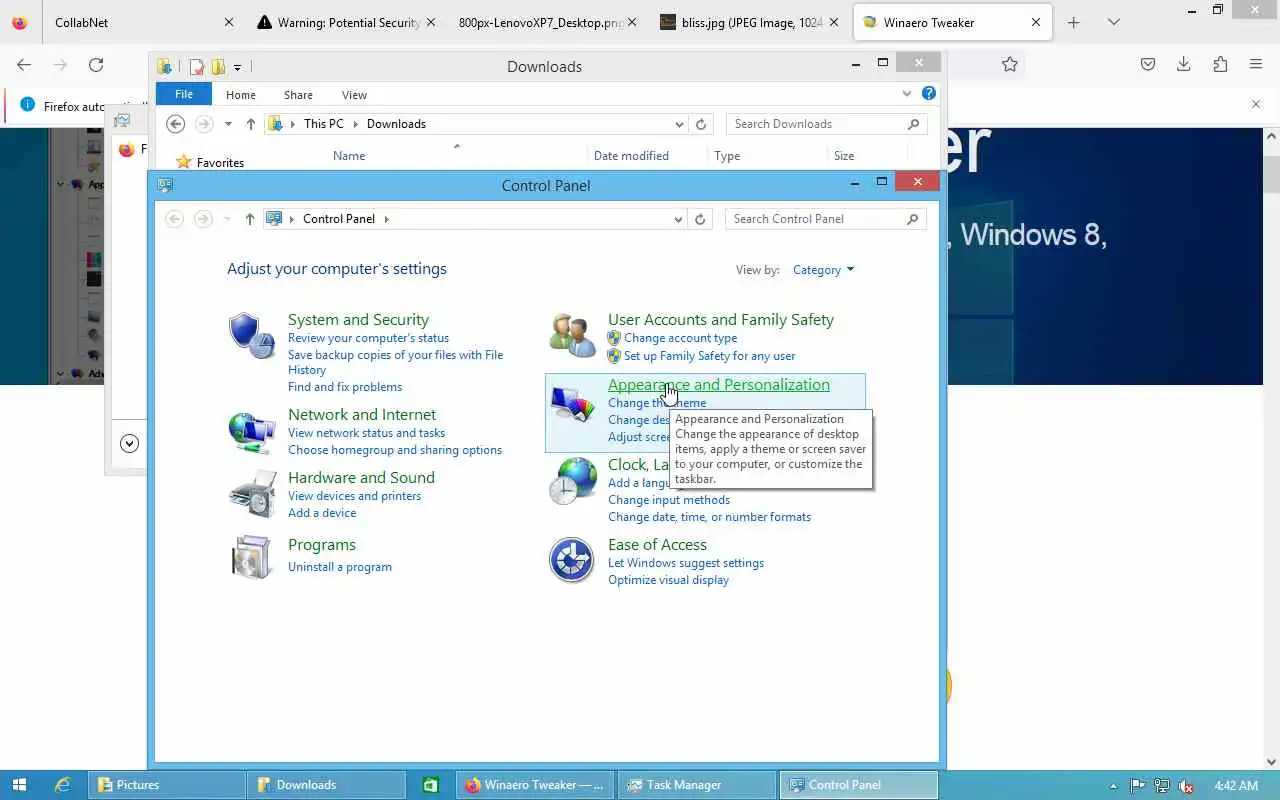
Task: Expand the Downloads ribbon chevron
Action: click(x=907, y=94)
